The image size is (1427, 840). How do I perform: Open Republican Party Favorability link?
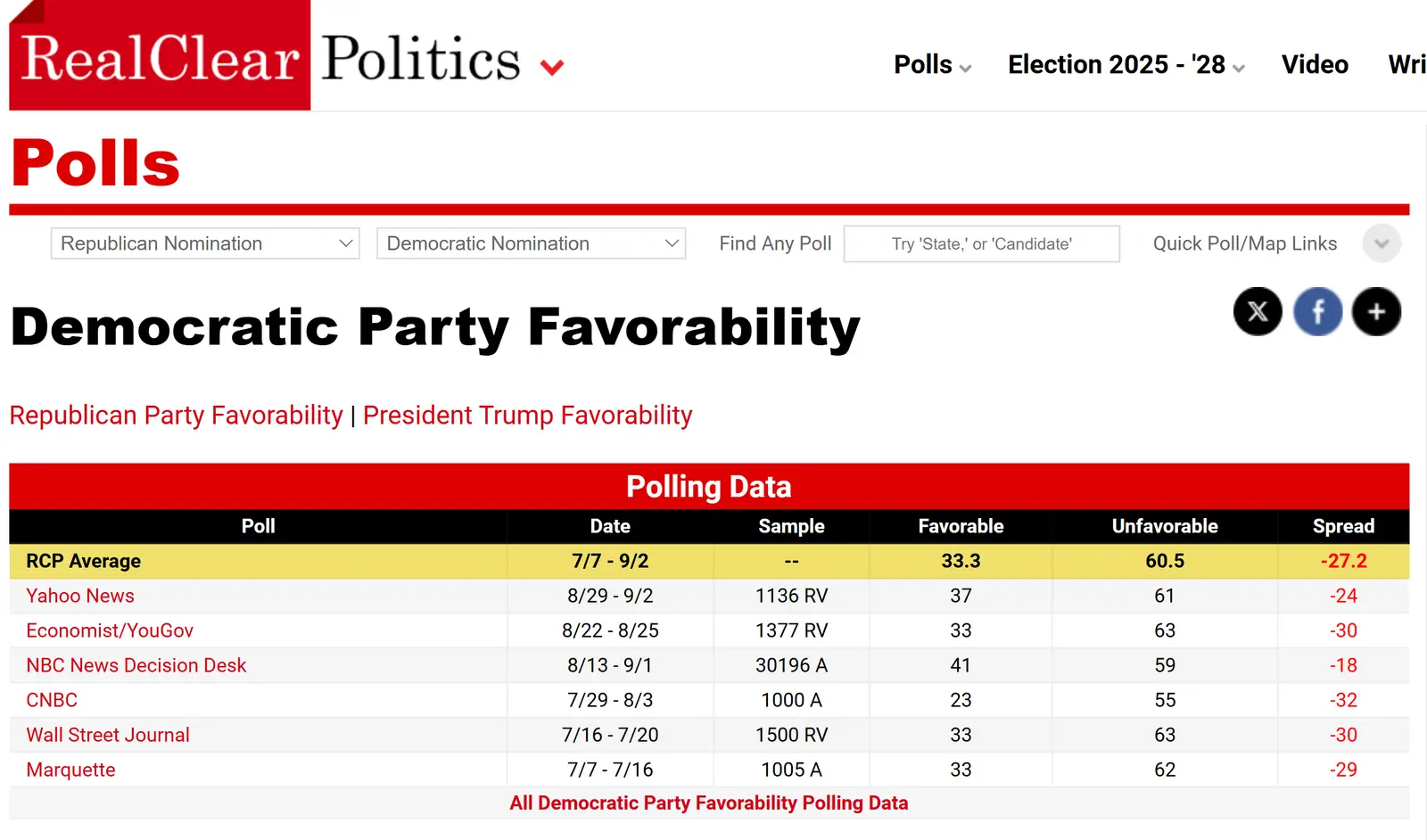[176, 416]
